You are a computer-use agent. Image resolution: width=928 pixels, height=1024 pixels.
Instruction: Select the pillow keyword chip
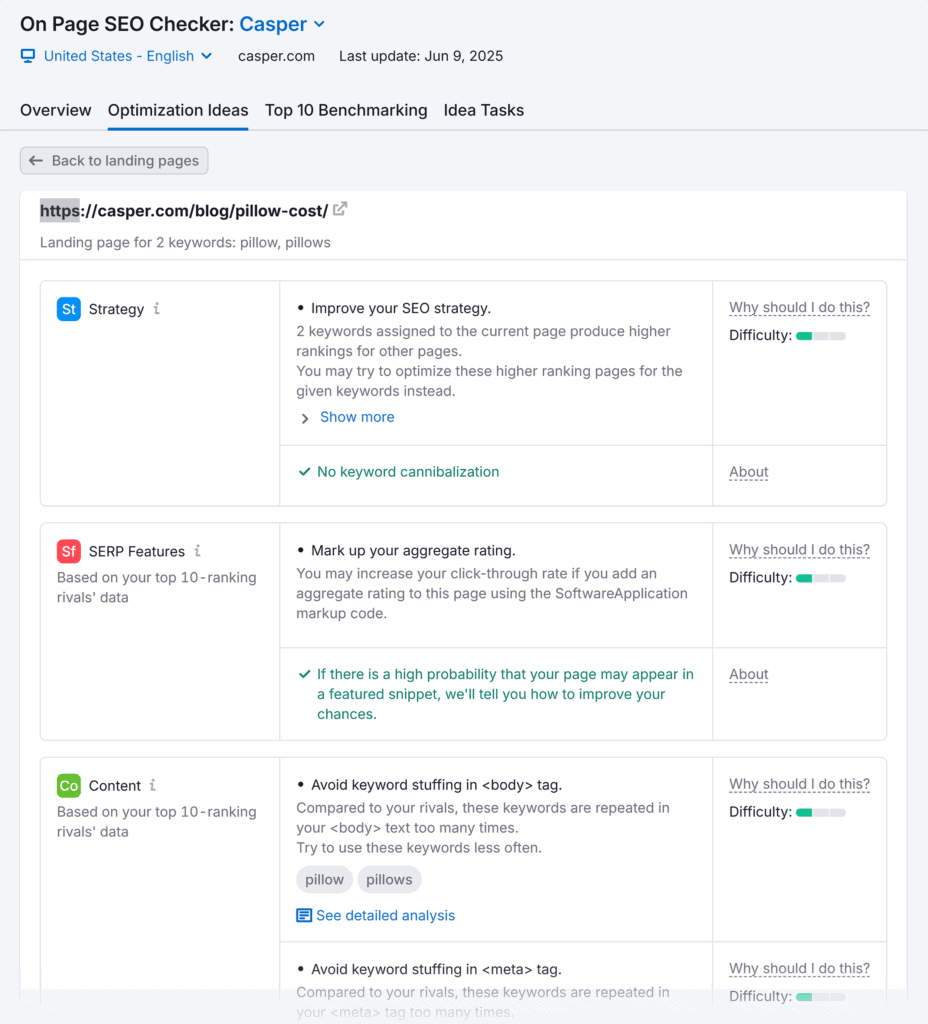(x=324, y=879)
